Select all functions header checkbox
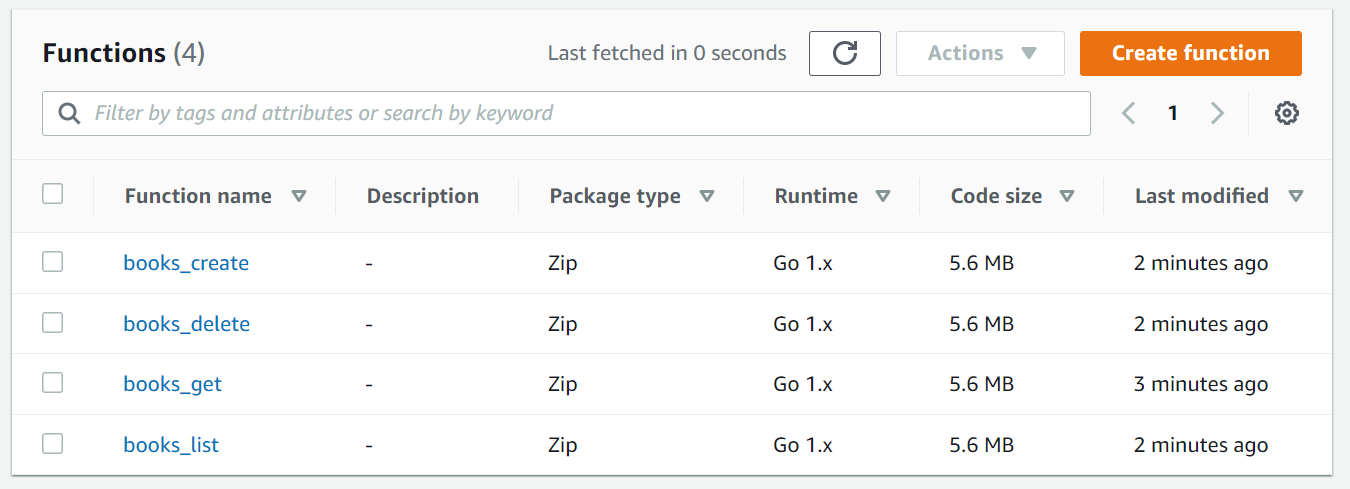 pos(53,194)
